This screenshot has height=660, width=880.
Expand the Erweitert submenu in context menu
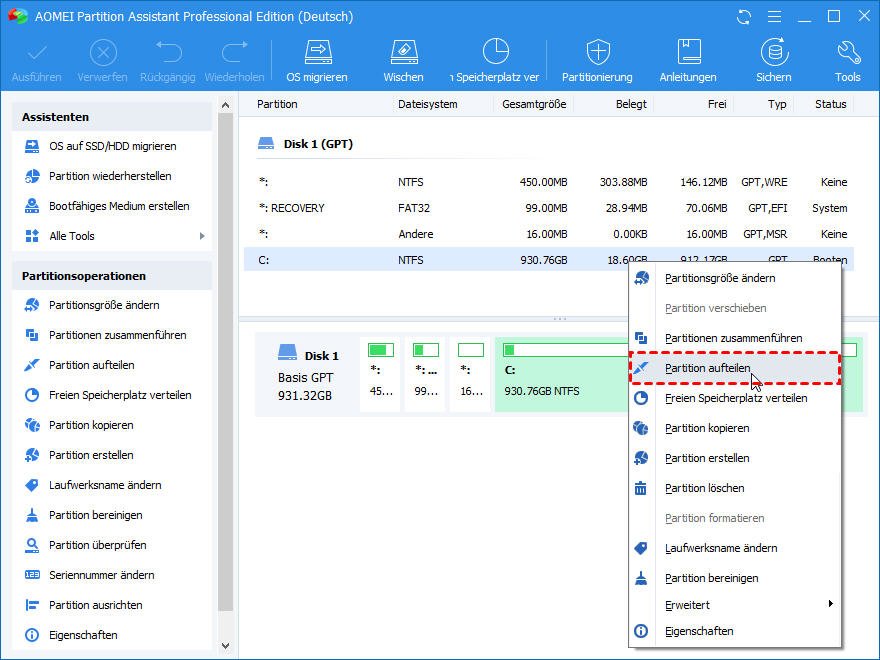(x=829, y=605)
